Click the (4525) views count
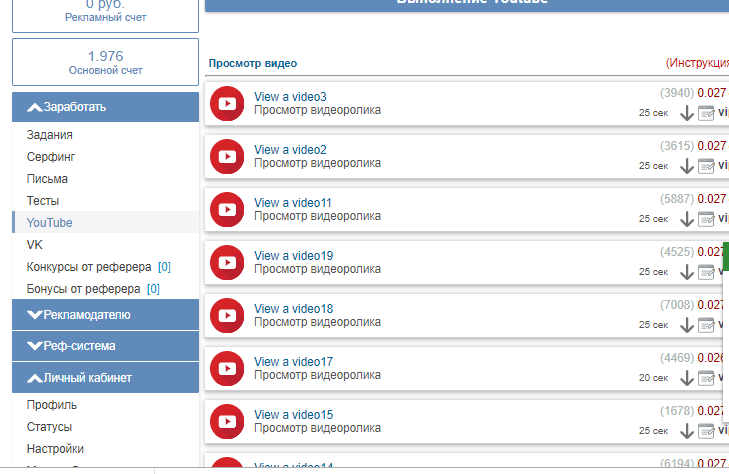Image resolution: width=729 pixels, height=474 pixels. point(677,252)
